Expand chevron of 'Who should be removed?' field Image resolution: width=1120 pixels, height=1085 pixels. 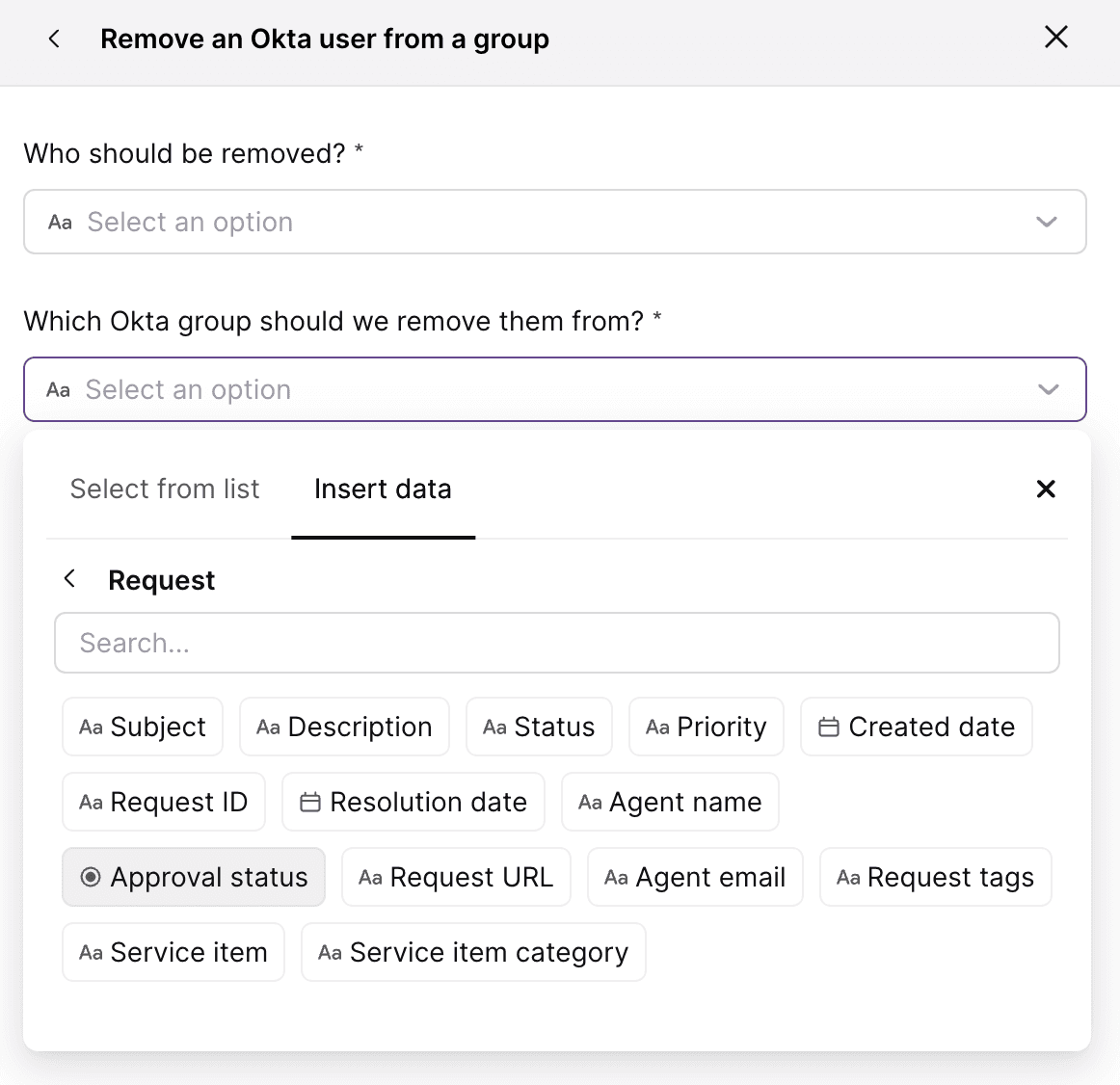pyautogui.click(x=1047, y=223)
